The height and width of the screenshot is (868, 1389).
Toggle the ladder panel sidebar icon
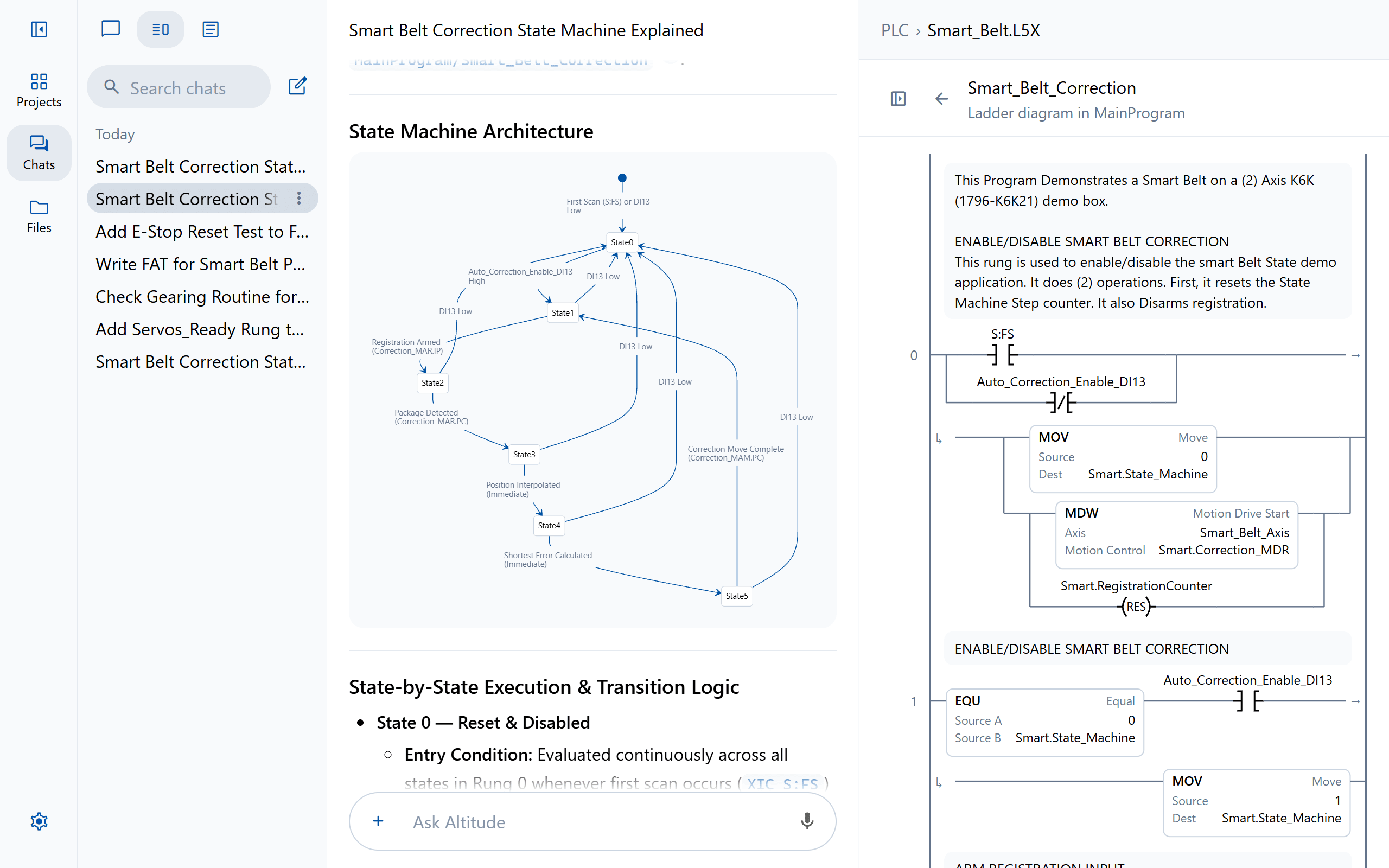coord(899,99)
